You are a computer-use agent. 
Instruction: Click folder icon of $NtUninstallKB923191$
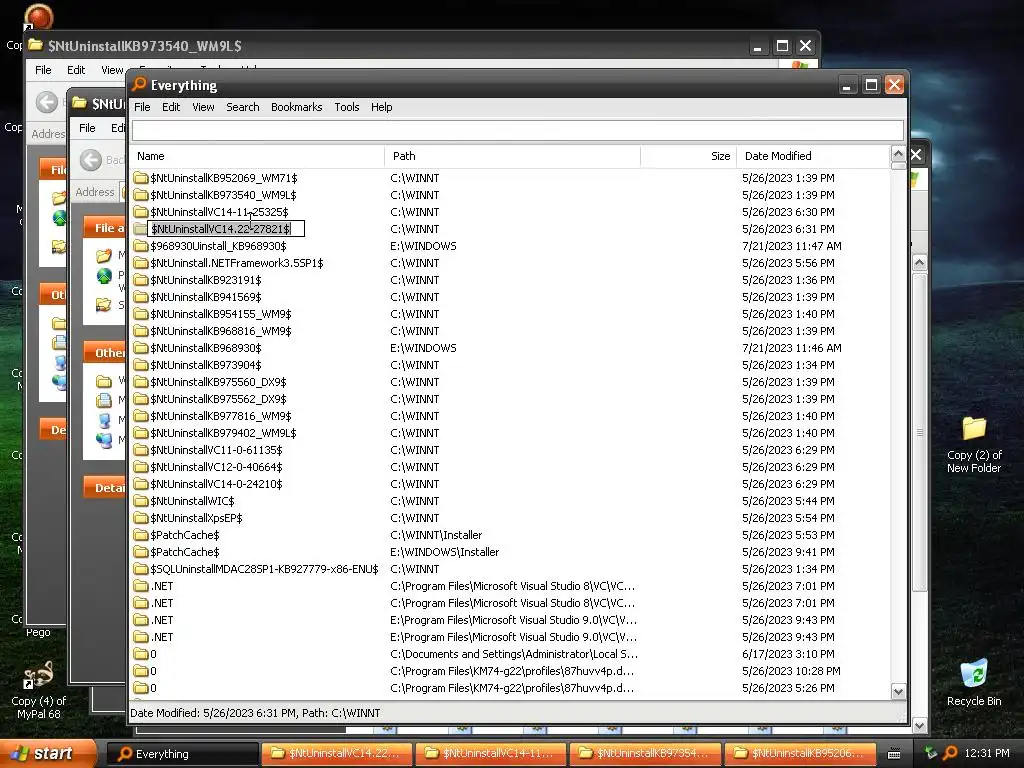[140, 280]
